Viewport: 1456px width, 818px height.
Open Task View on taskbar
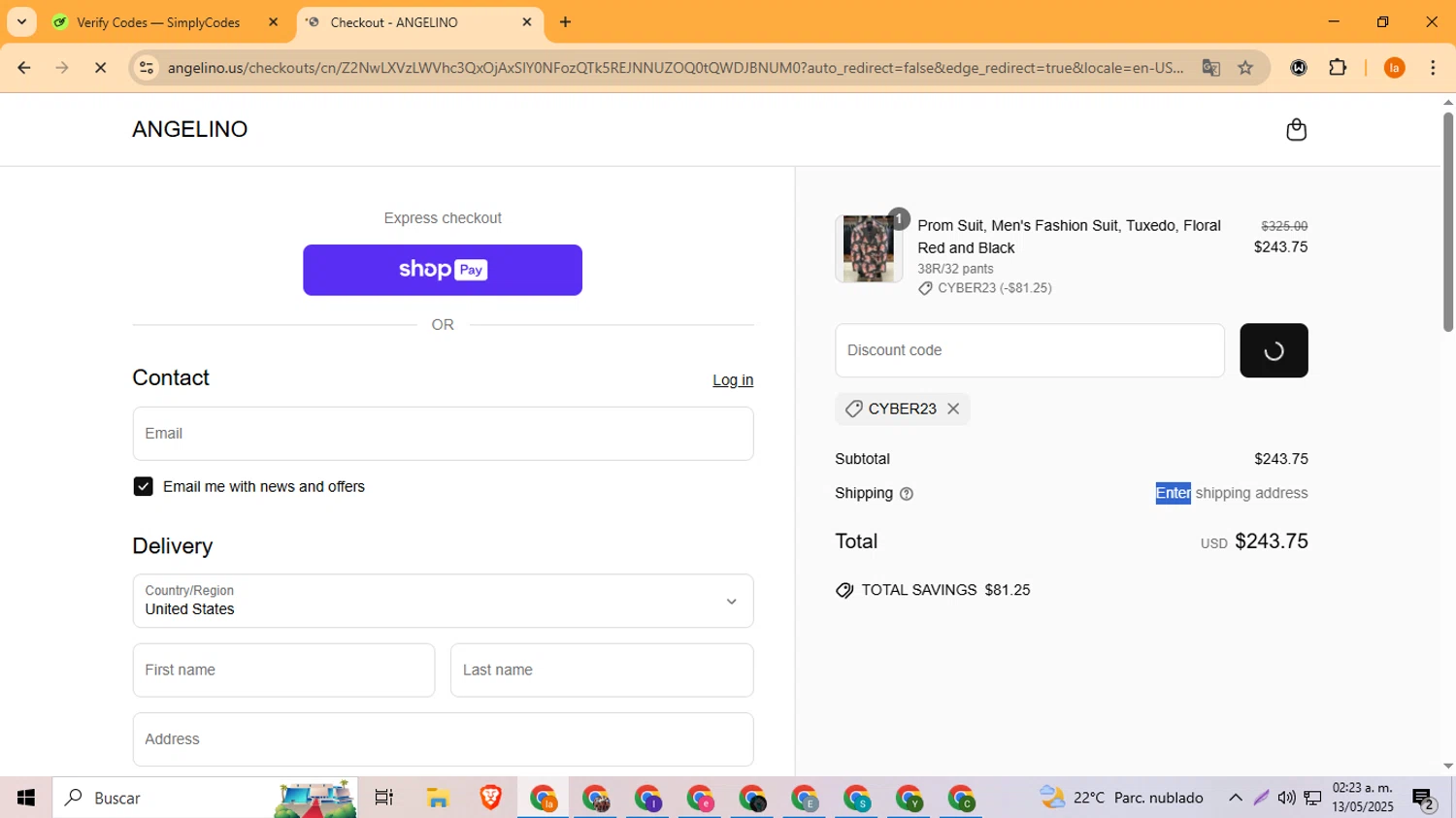[384, 798]
